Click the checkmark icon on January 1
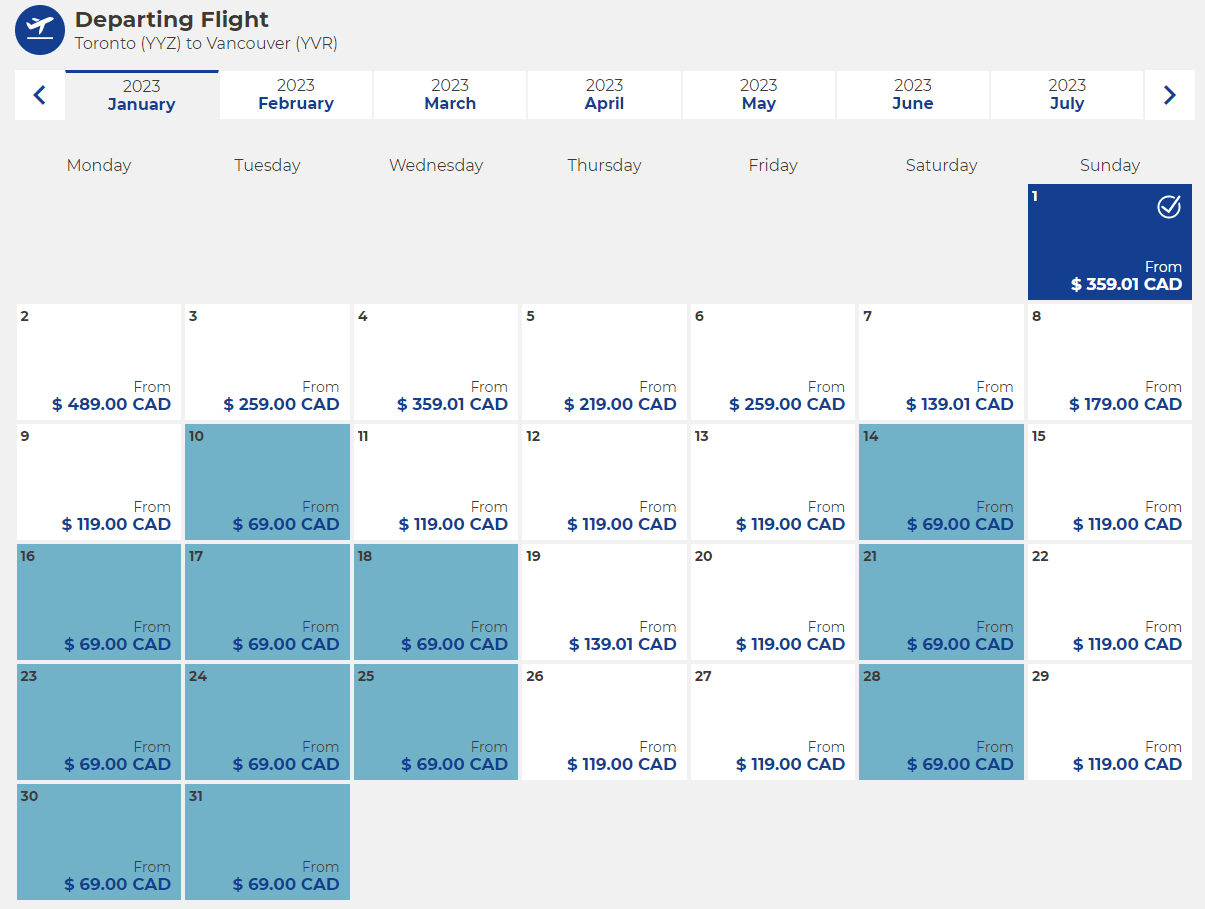Viewport: 1205px width, 909px height. pos(1169,207)
